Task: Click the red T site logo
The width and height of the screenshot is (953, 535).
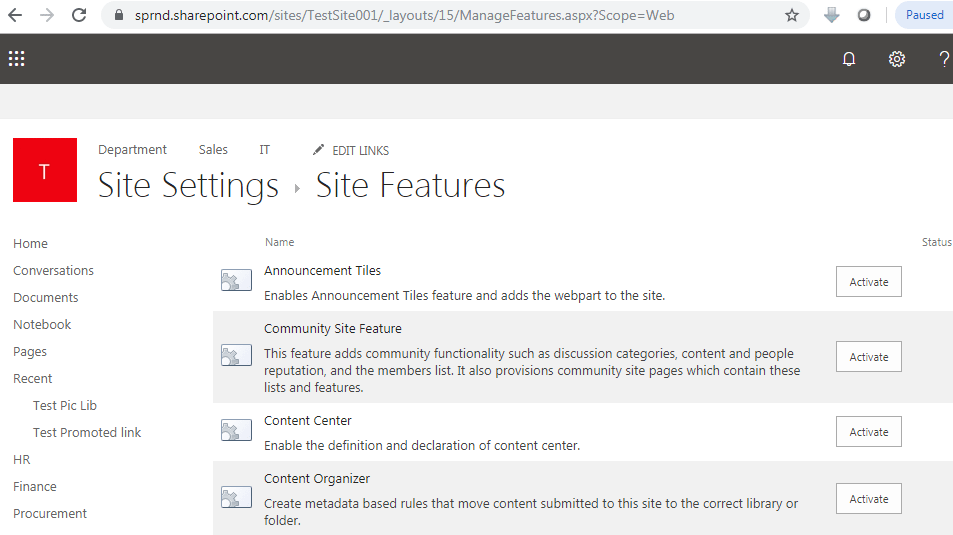Action: tap(45, 170)
